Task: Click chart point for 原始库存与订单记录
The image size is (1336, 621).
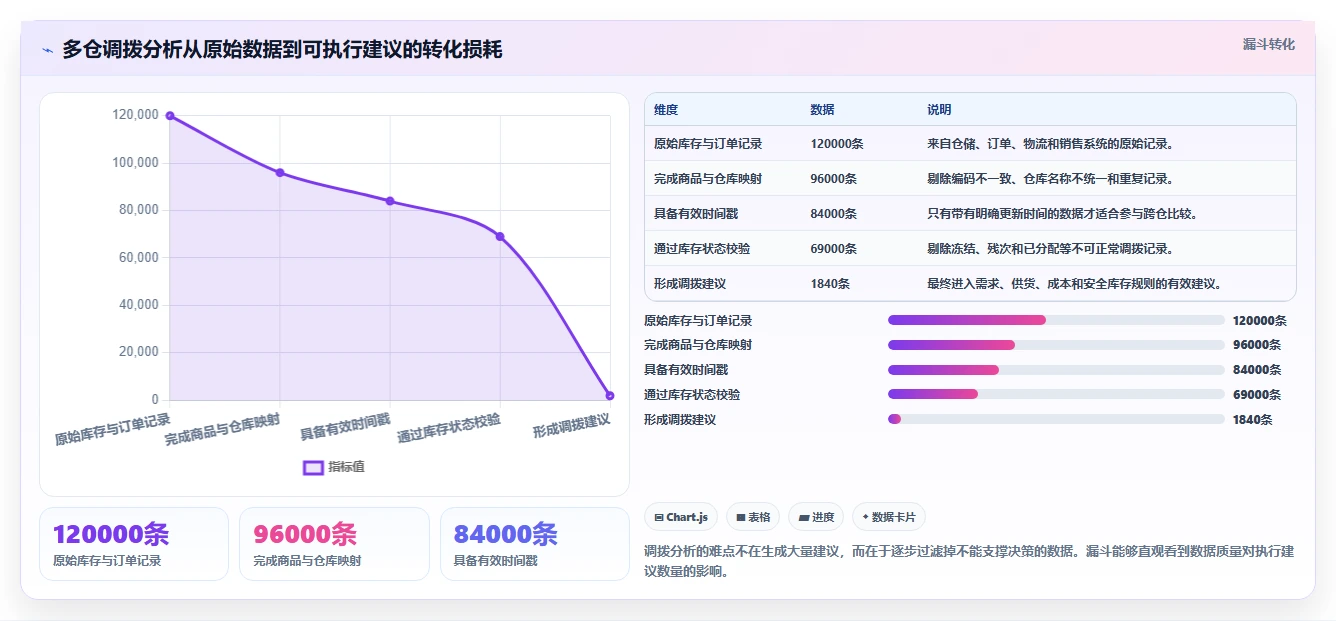Action: pyautogui.click(x=169, y=115)
